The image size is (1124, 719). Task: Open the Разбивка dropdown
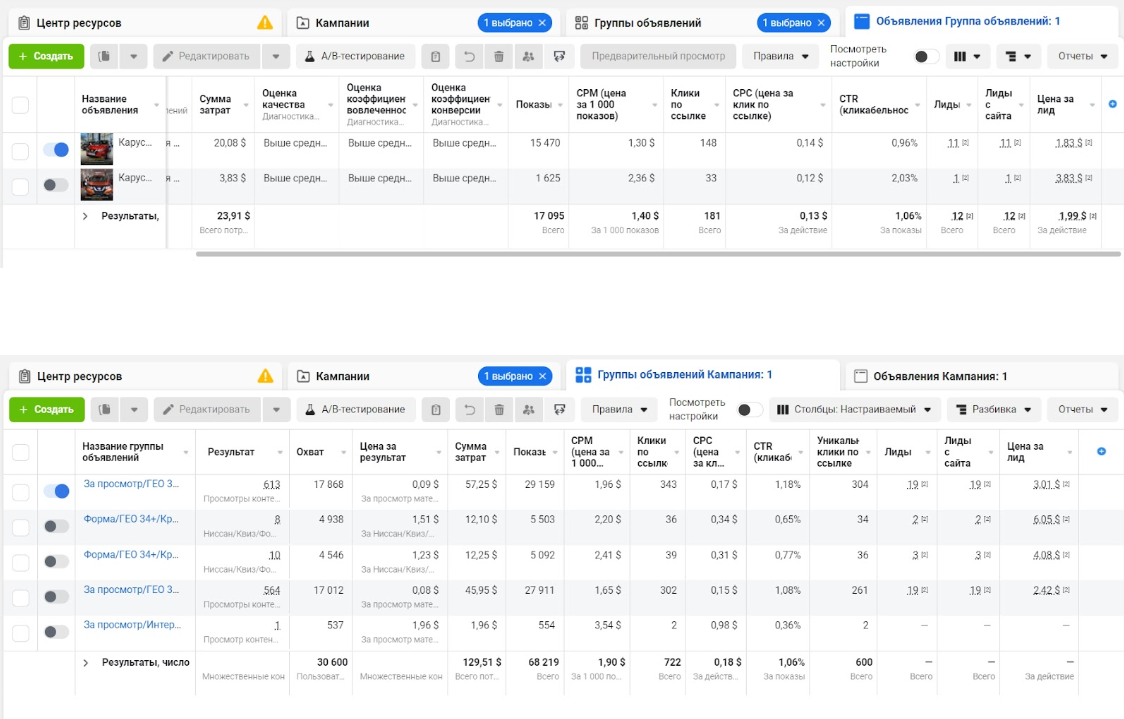(x=993, y=409)
